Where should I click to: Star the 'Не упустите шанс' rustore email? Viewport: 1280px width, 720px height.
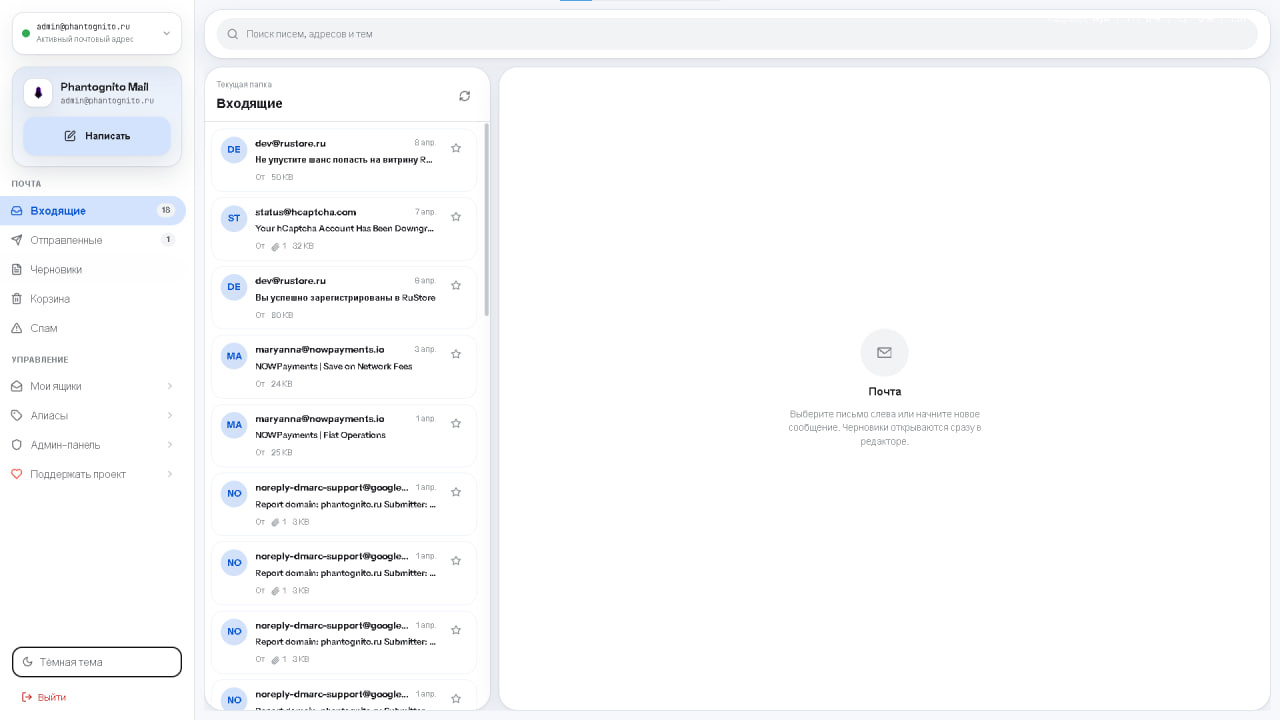coord(456,148)
